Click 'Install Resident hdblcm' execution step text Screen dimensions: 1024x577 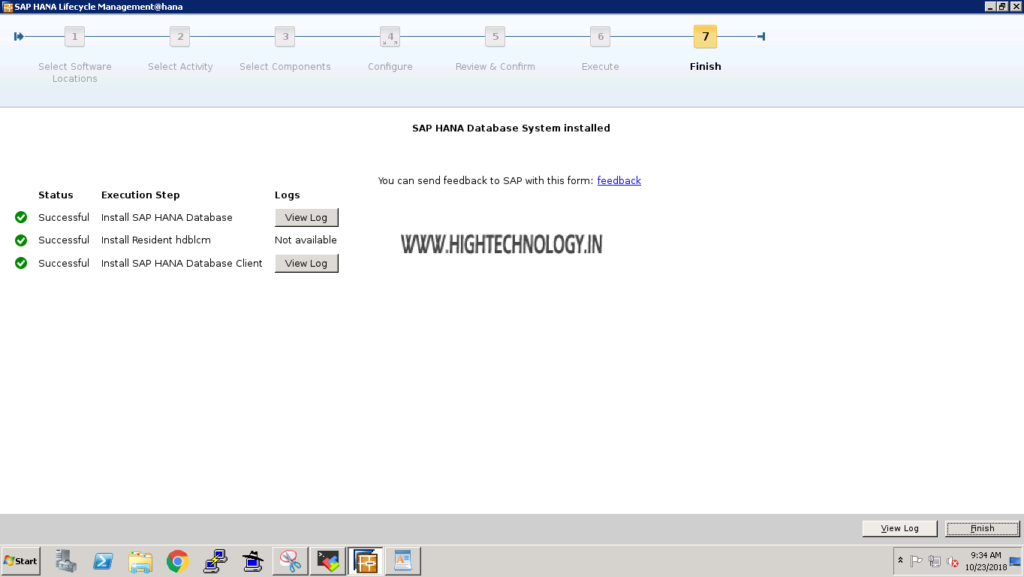tap(155, 240)
